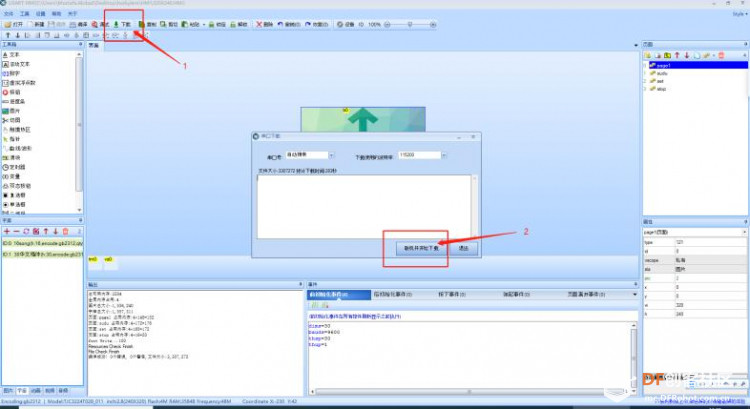Click the Lock (锁定) toolbar button
The width and height of the screenshot is (750, 409).
pos(217,24)
